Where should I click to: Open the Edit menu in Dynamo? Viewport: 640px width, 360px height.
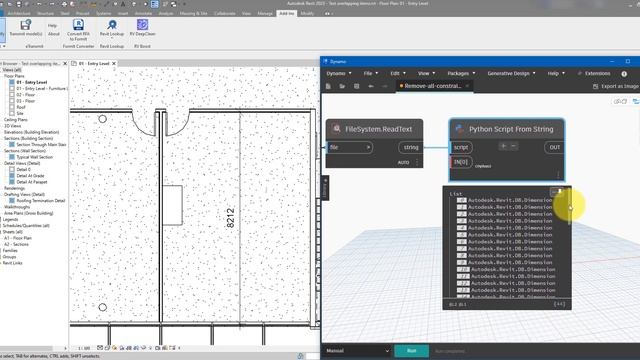(x=398, y=73)
